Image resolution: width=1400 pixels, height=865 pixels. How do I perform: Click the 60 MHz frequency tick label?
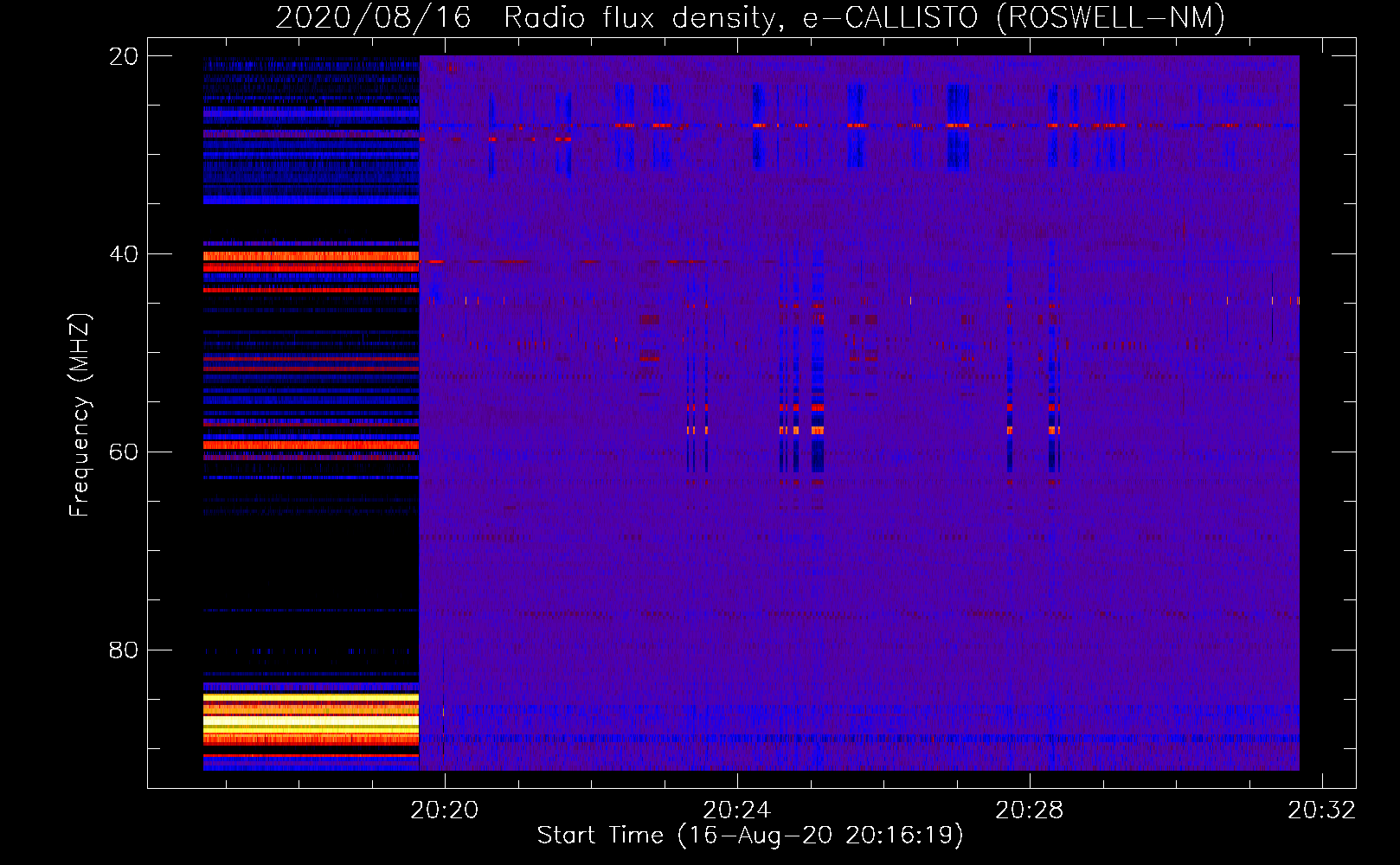(124, 452)
